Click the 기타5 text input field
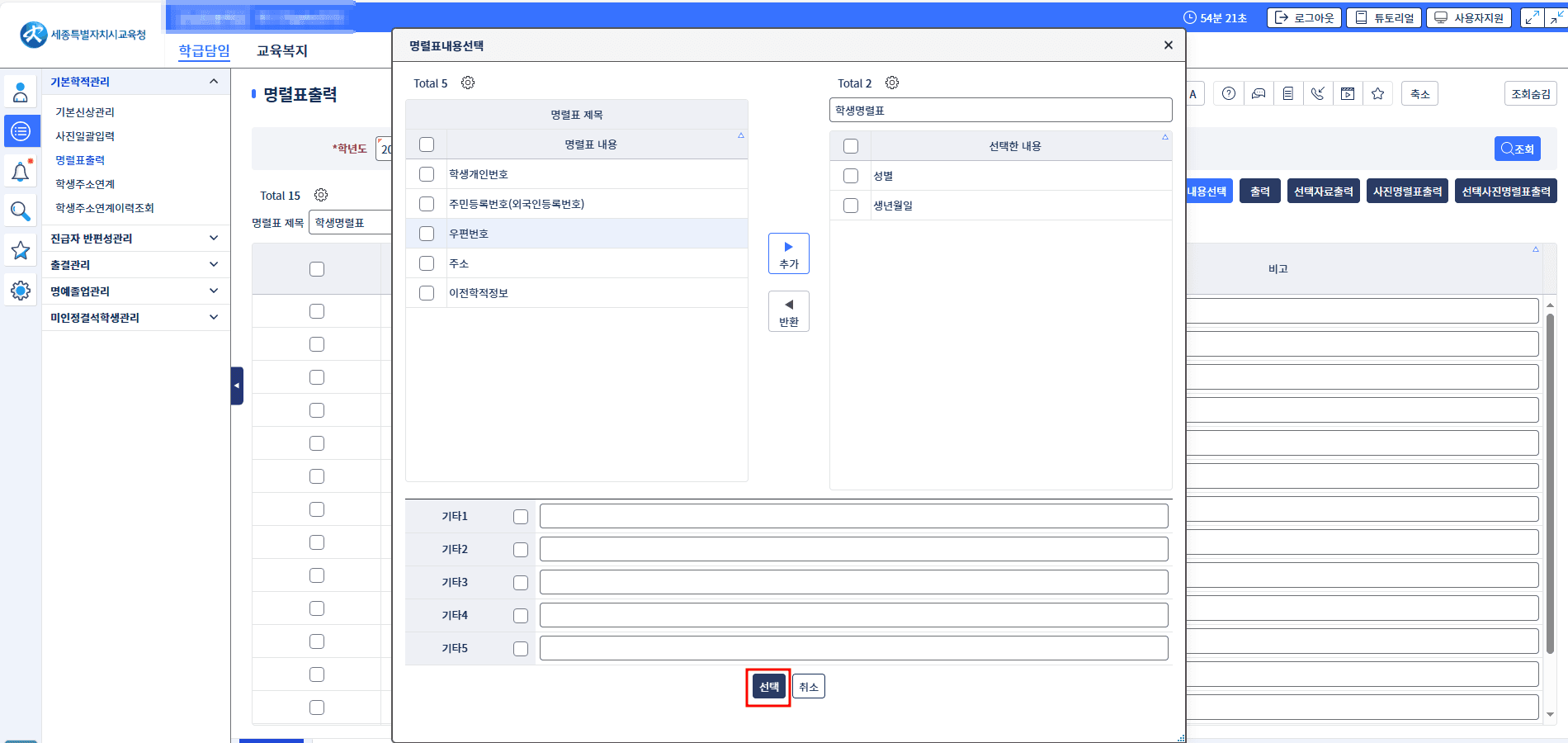 coord(854,648)
